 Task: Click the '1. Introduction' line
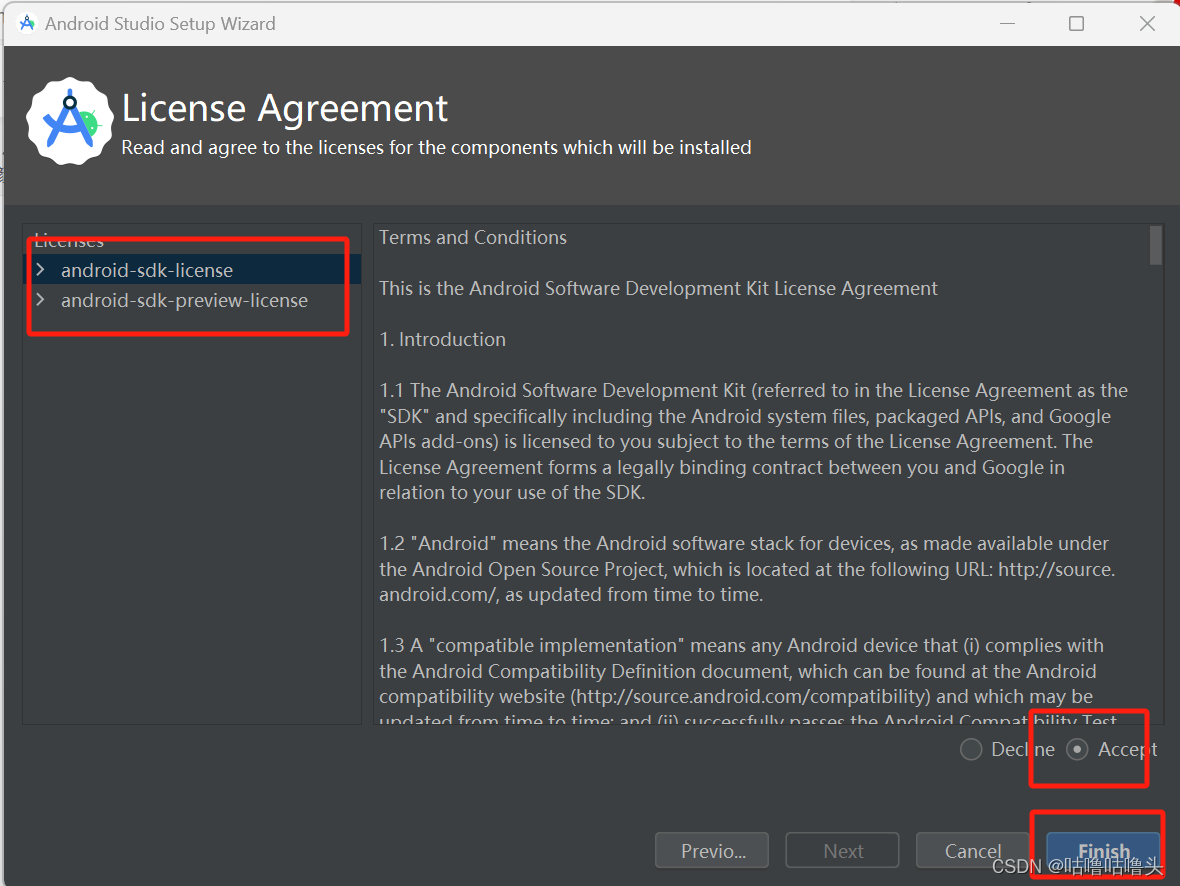[442, 339]
